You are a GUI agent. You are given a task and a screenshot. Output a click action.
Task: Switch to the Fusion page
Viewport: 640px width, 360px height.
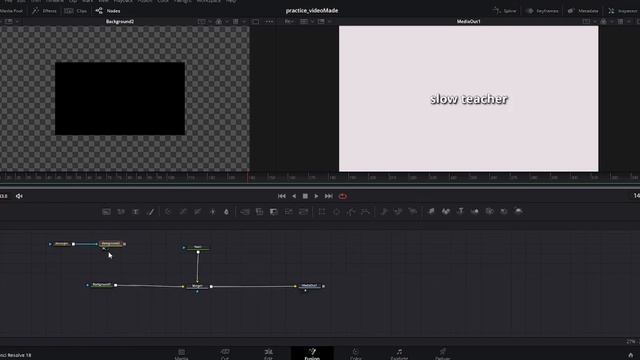[x=312, y=354]
